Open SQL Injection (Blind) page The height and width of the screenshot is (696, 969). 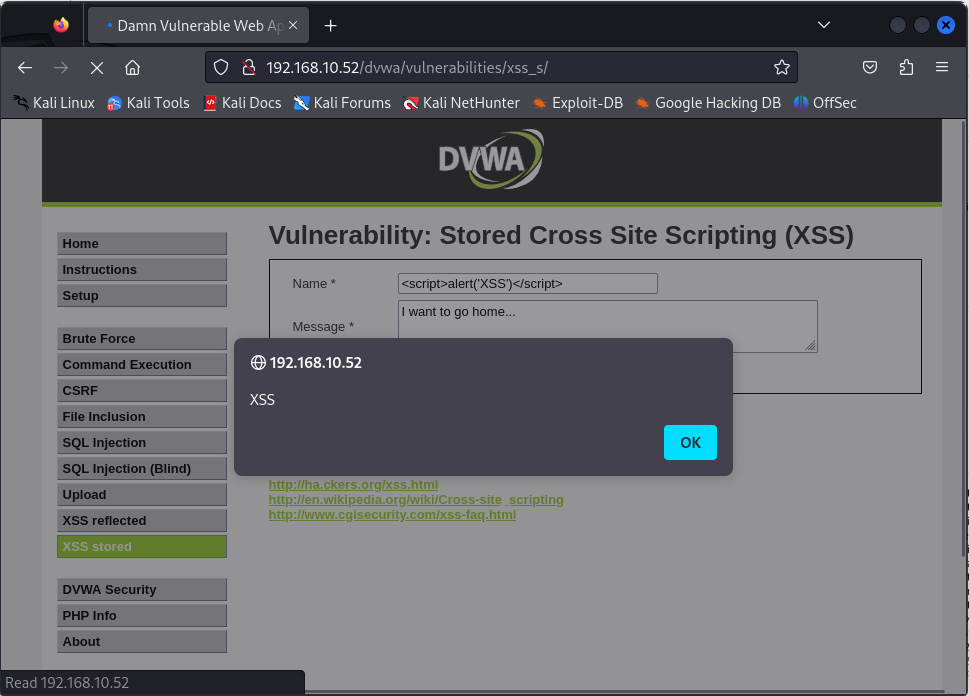tap(142, 469)
